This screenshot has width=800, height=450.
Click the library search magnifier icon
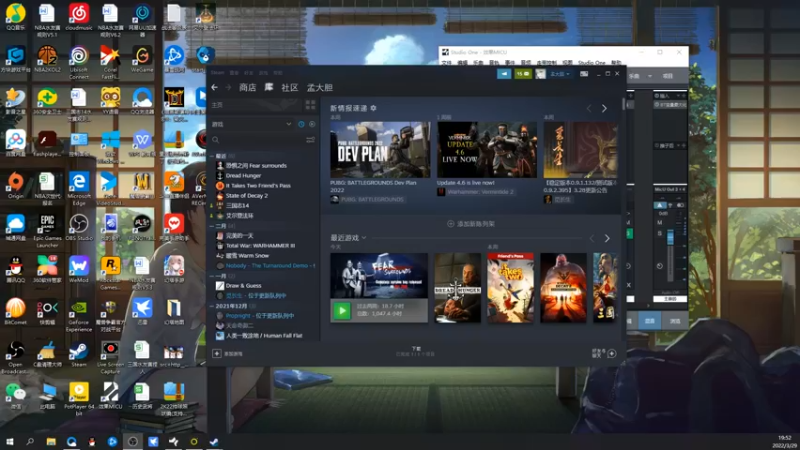[x=216, y=140]
